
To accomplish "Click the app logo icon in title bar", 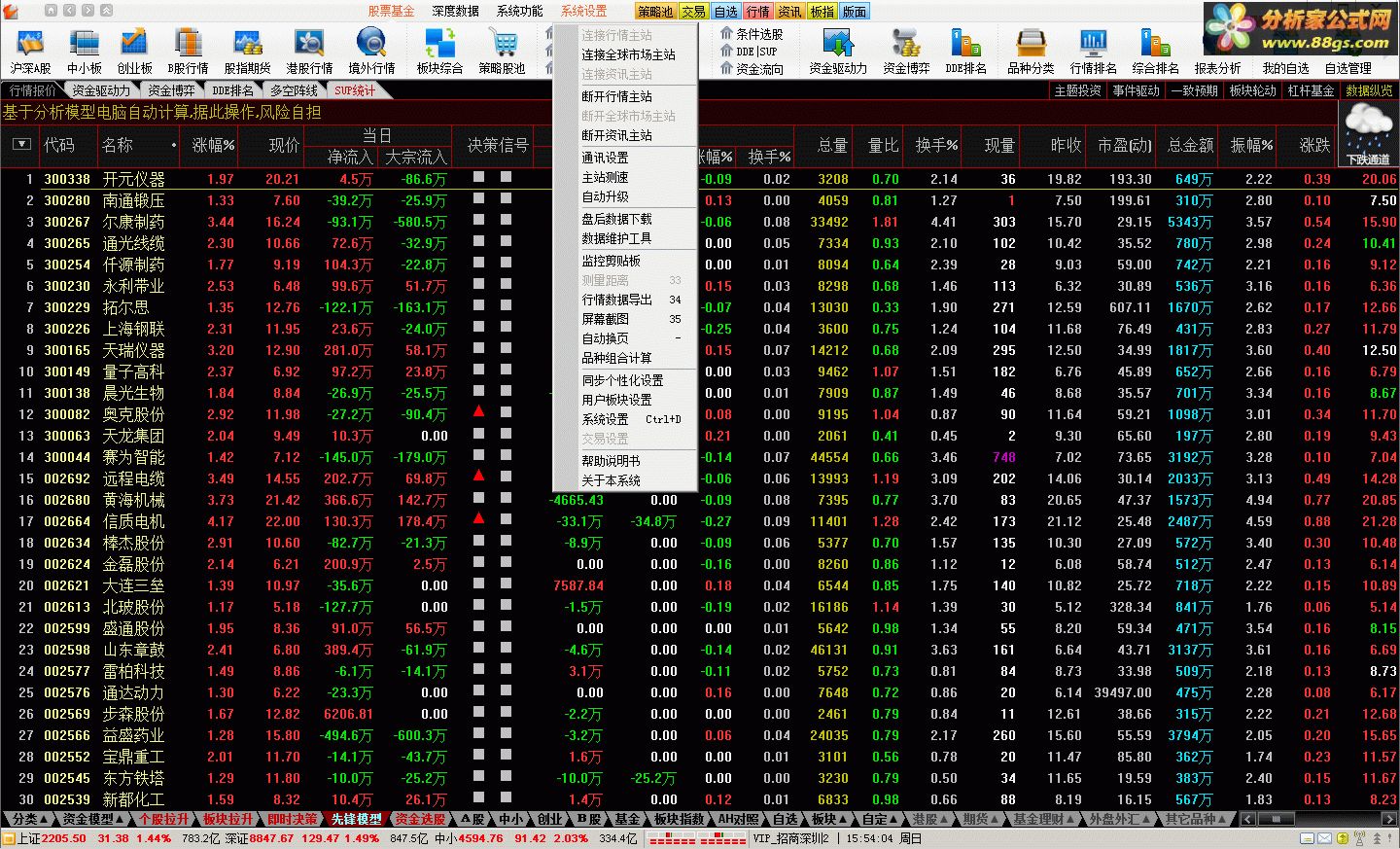I will coord(11,11).
